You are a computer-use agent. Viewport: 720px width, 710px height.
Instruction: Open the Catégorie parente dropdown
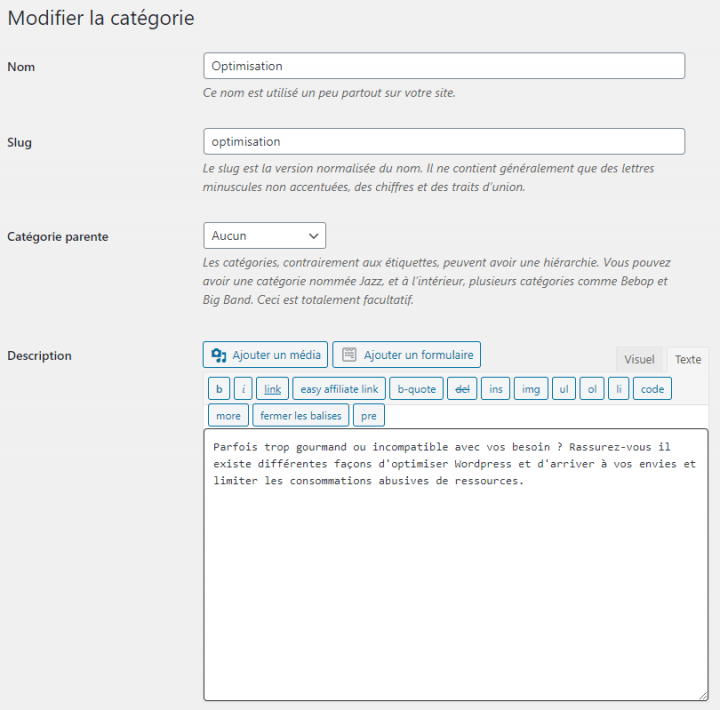coord(264,236)
